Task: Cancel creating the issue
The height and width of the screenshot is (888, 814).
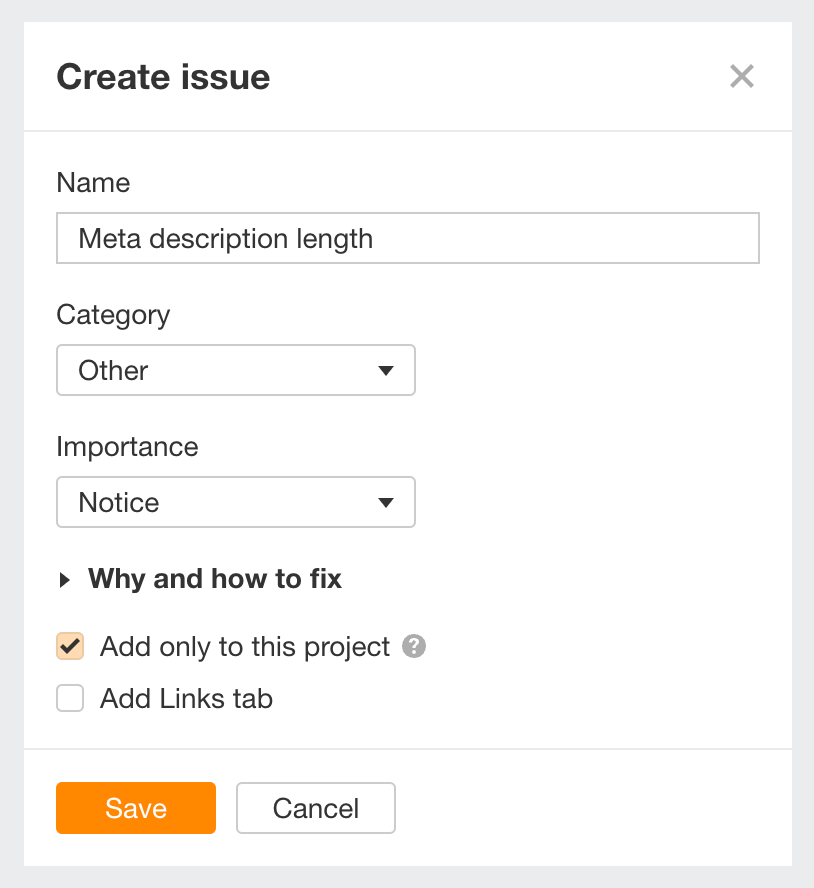Action: (315, 808)
